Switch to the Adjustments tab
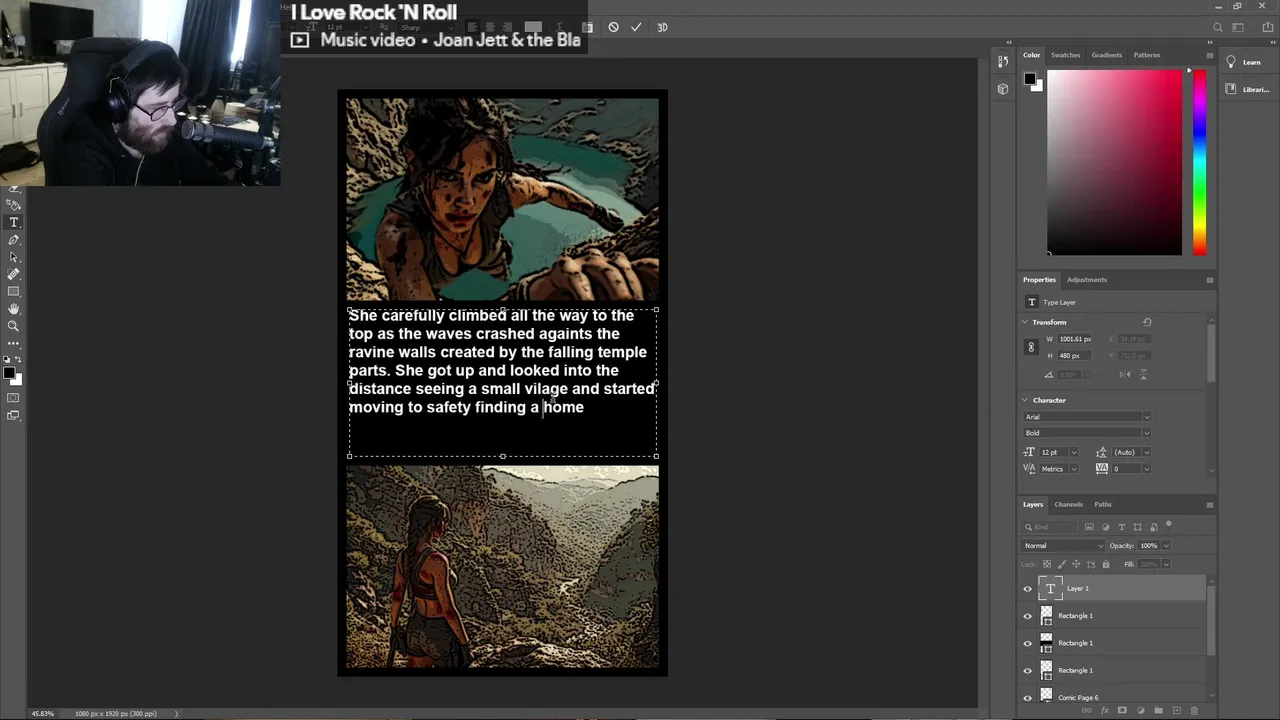This screenshot has width=1280, height=720. pyautogui.click(x=1087, y=280)
